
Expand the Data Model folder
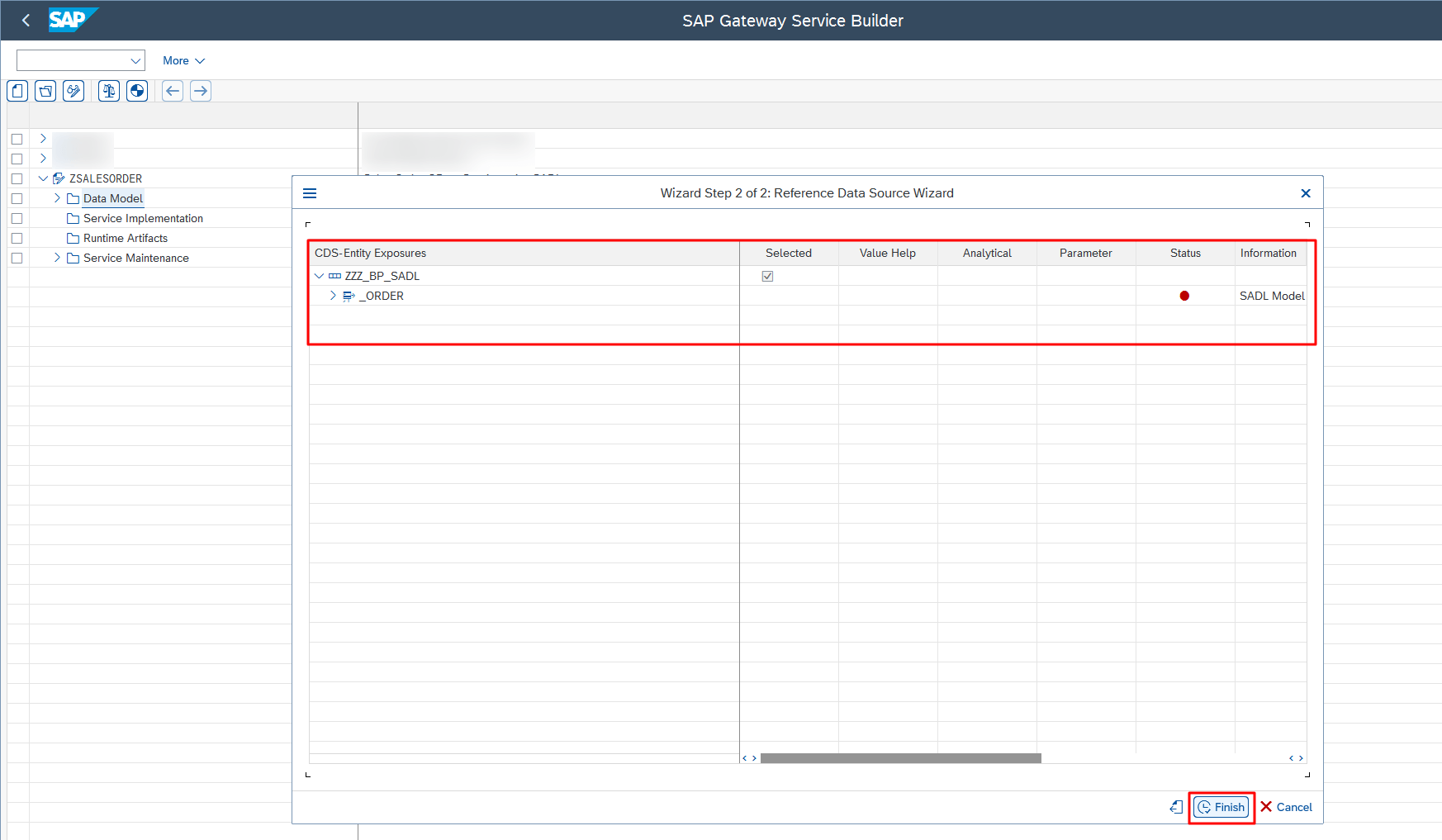[x=57, y=198]
